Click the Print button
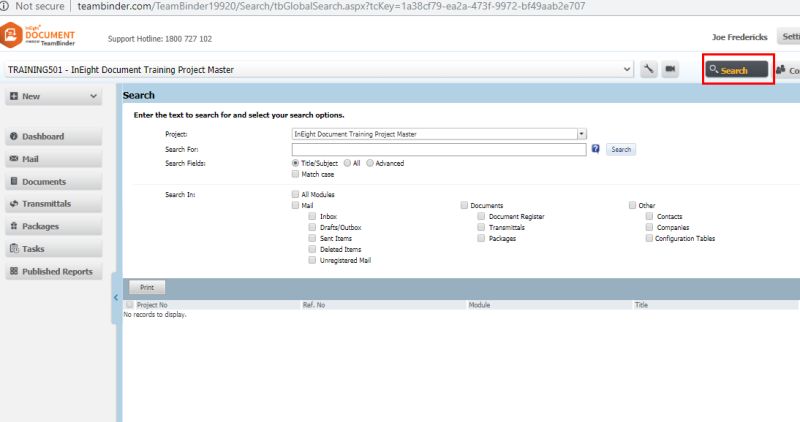The image size is (800, 422). pyautogui.click(x=147, y=288)
